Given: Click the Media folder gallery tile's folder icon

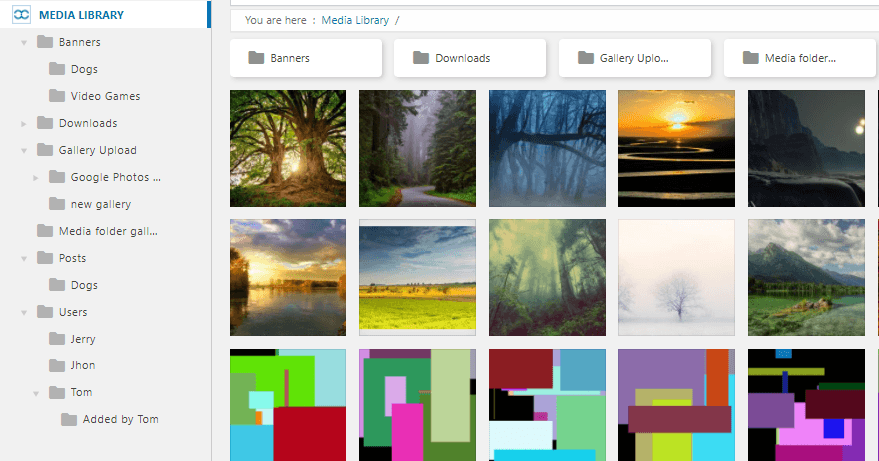Looking at the screenshot, I should coord(751,58).
